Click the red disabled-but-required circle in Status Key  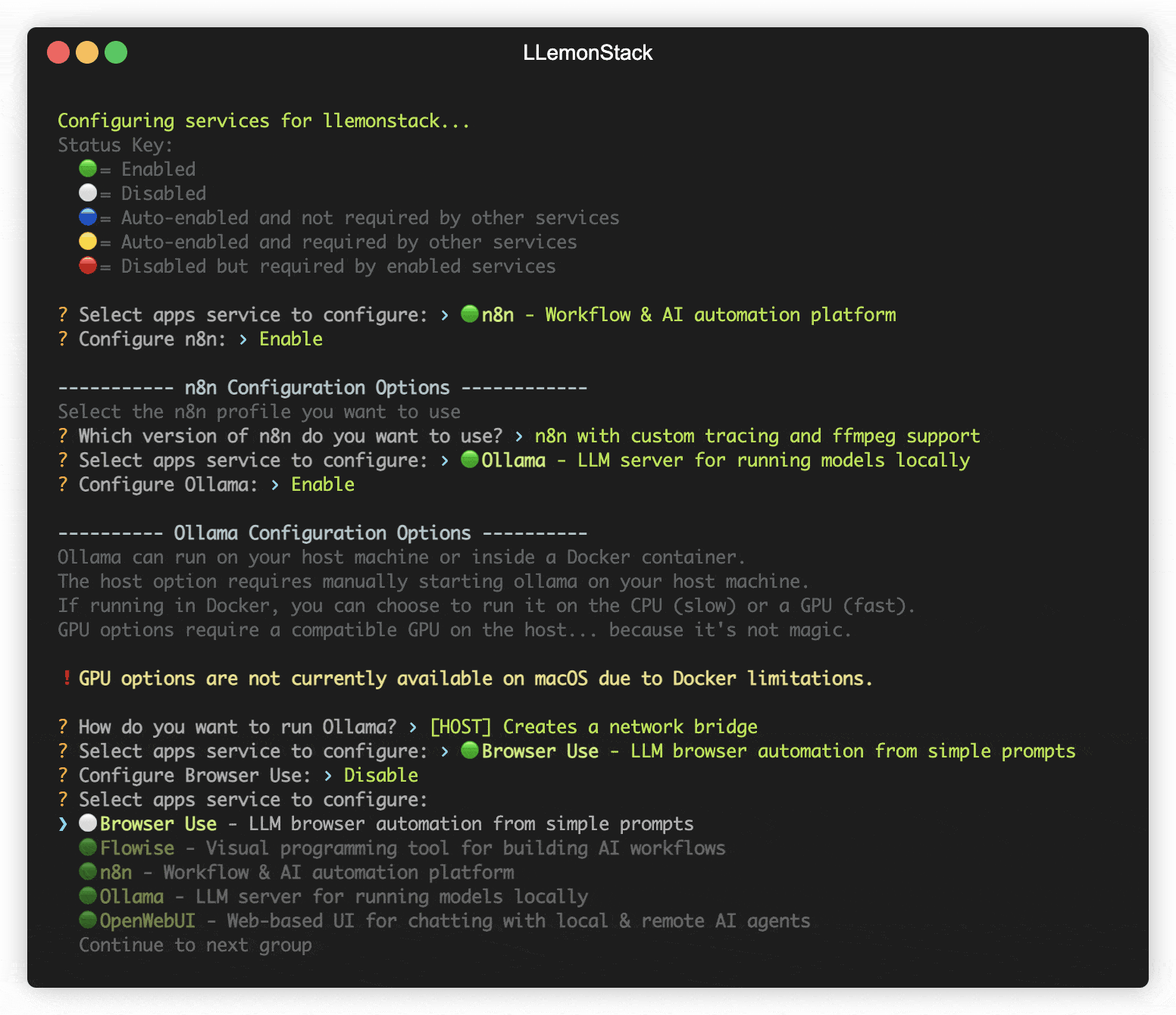[88, 265]
